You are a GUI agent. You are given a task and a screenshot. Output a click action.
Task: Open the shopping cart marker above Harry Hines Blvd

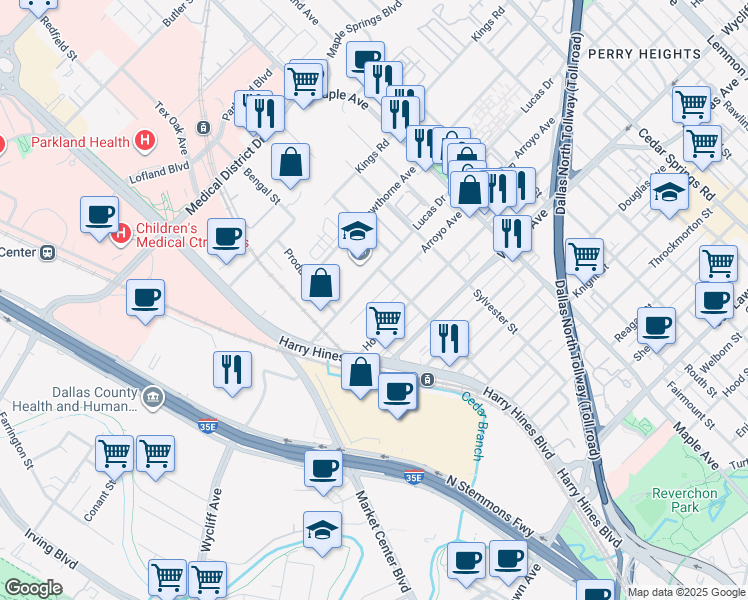click(385, 321)
